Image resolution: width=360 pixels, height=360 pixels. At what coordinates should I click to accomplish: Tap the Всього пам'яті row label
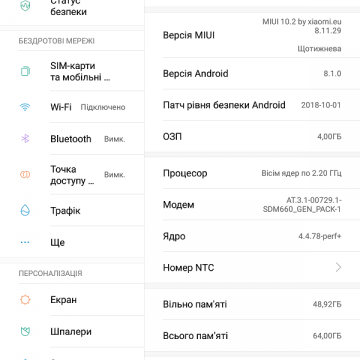[195, 335]
